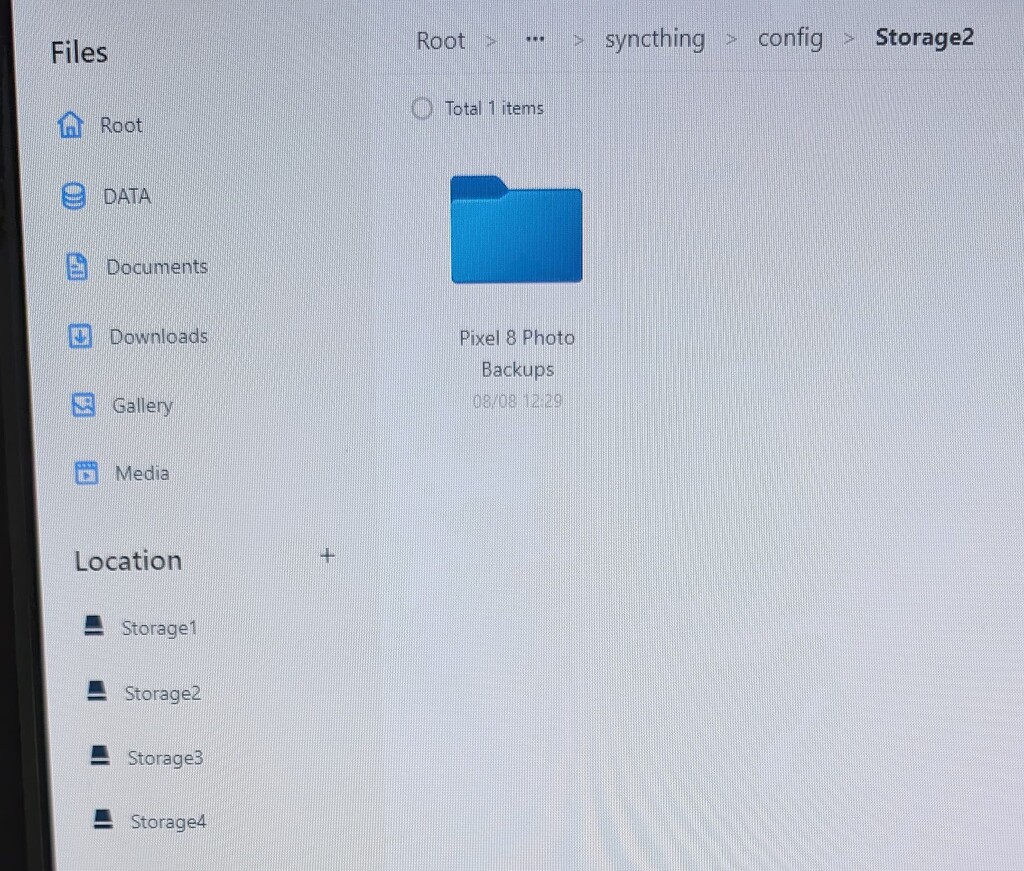Open the Downloads sidebar icon
1024x871 pixels.
point(79,336)
